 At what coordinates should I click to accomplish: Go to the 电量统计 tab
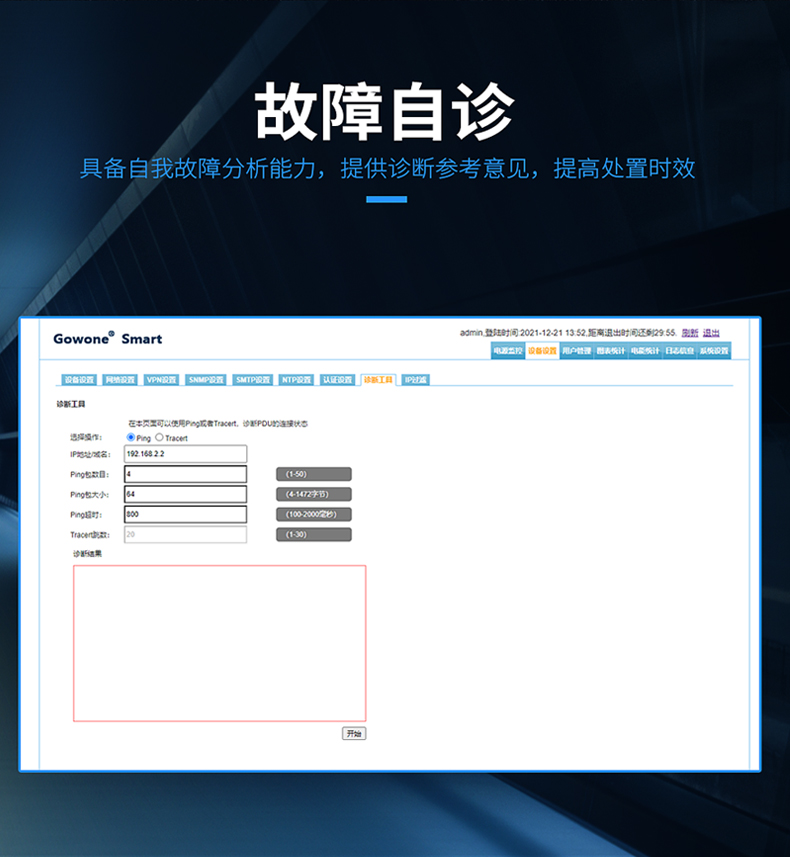coord(645,351)
